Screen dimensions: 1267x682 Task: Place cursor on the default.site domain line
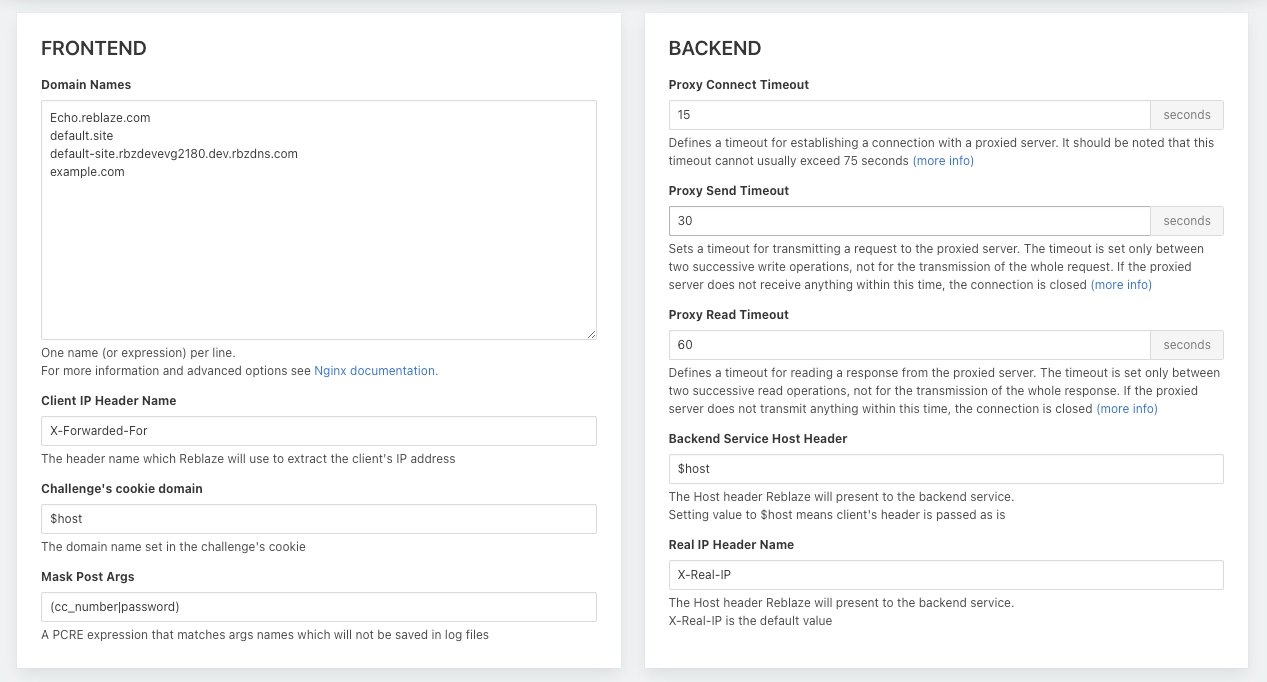coord(81,136)
